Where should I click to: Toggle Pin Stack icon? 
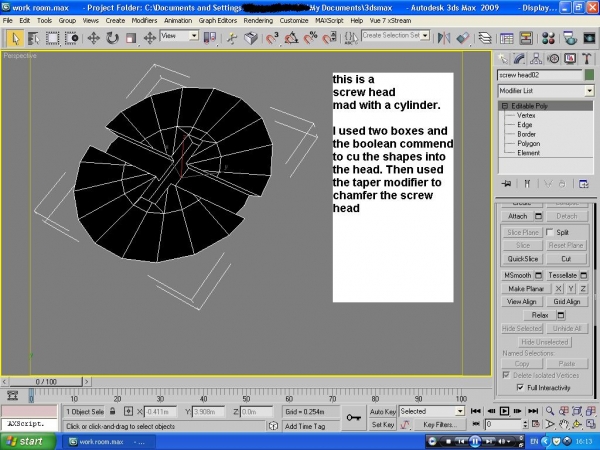click(x=506, y=184)
